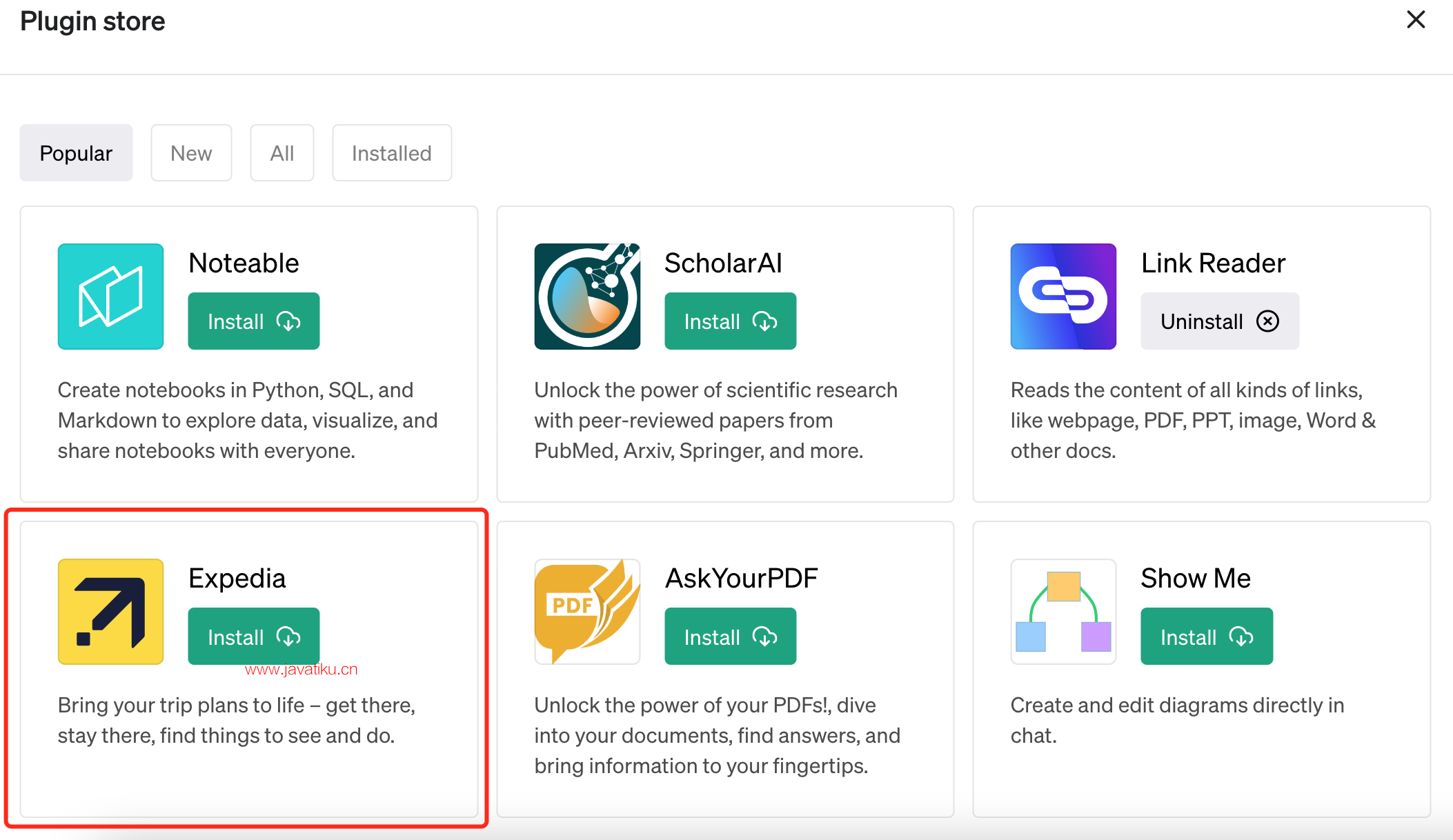Switch to the New tab
The height and width of the screenshot is (840, 1453).
[x=191, y=153]
